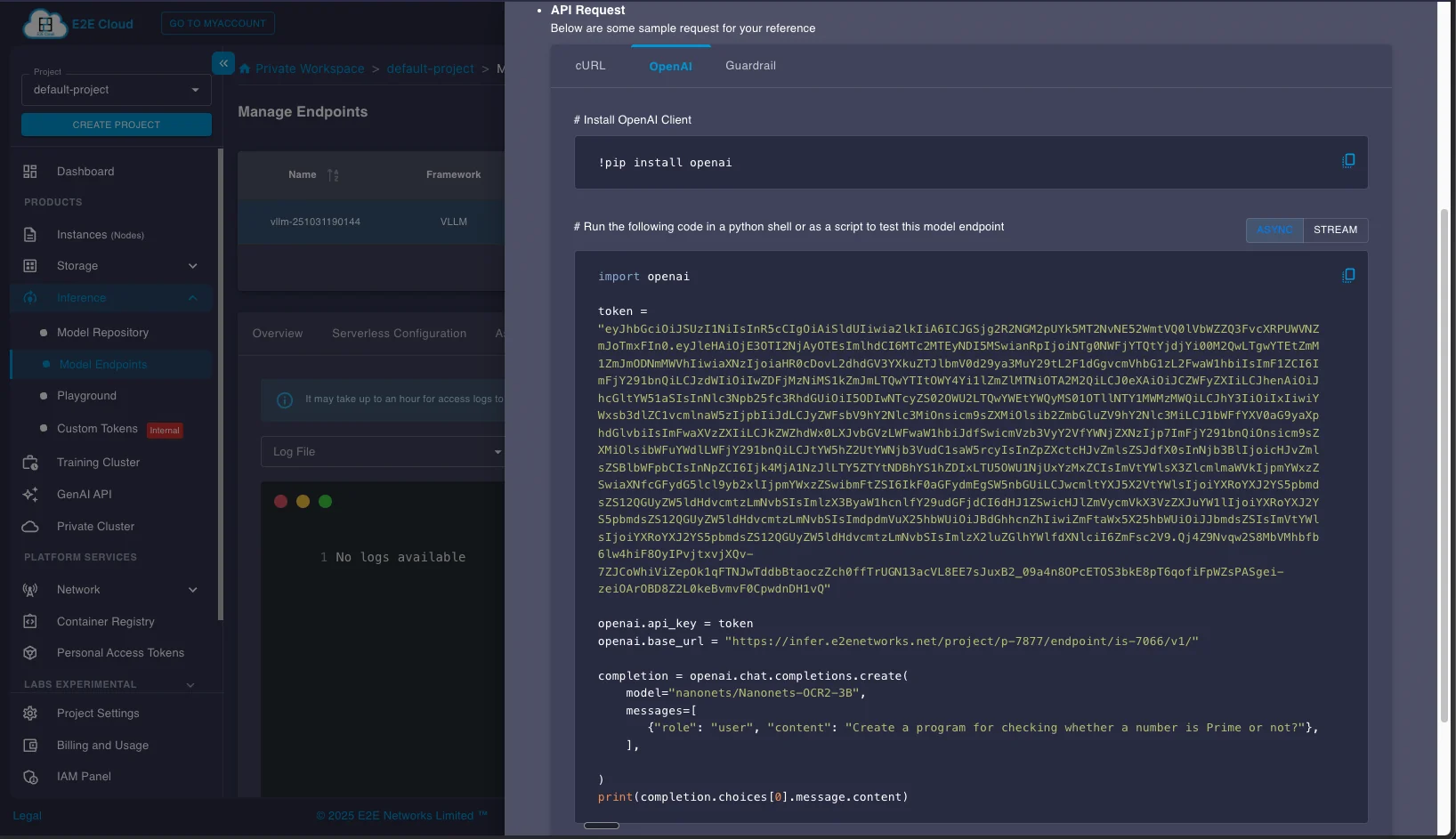Click the Dashboard grid icon

[x=30, y=172]
